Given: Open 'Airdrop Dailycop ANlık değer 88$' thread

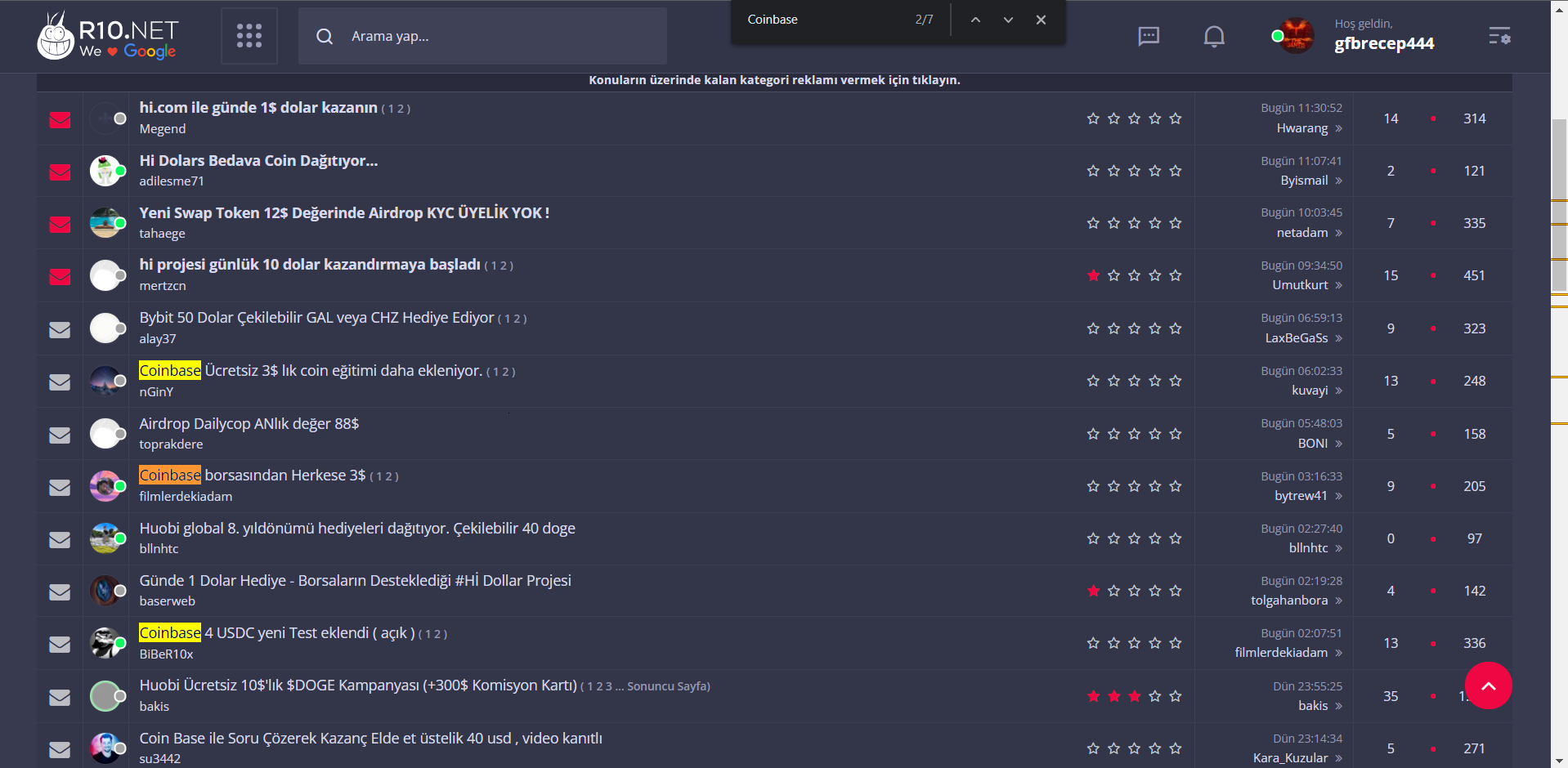Looking at the screenshot, I should pos(249,424).
